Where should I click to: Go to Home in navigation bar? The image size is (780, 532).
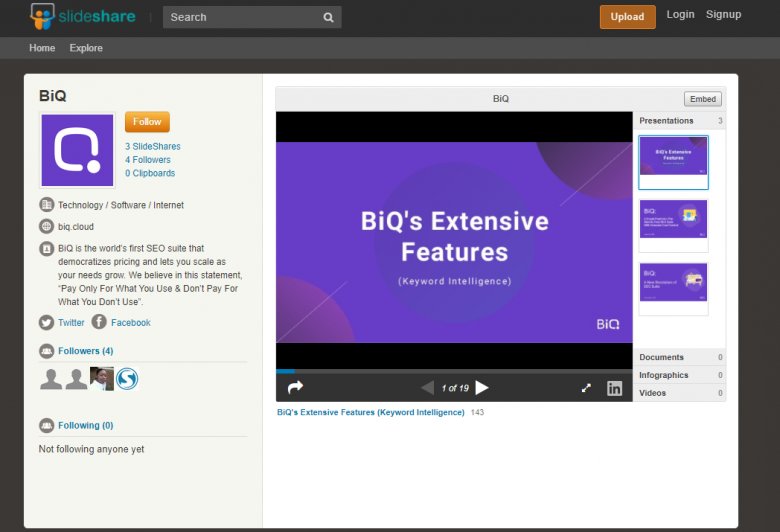[42, 48]
